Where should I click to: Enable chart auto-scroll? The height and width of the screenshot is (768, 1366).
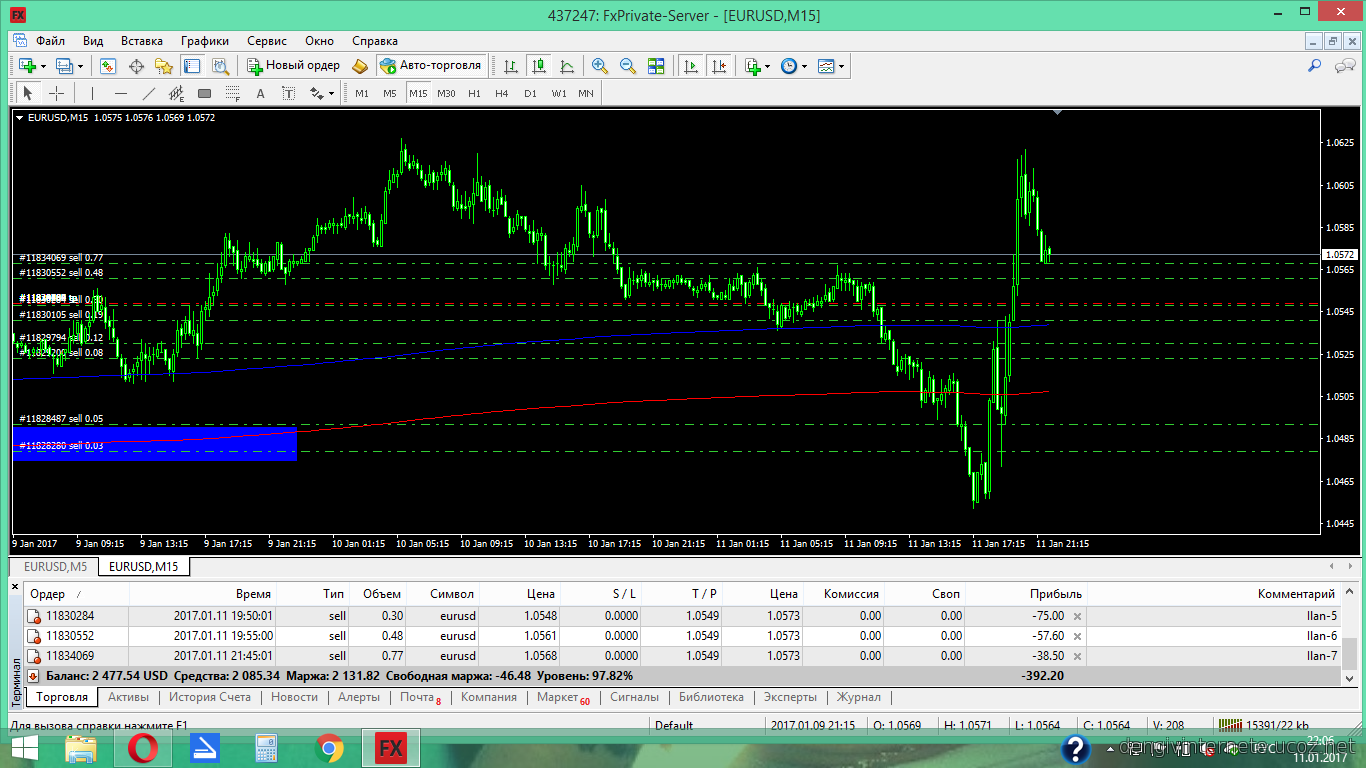690,66
